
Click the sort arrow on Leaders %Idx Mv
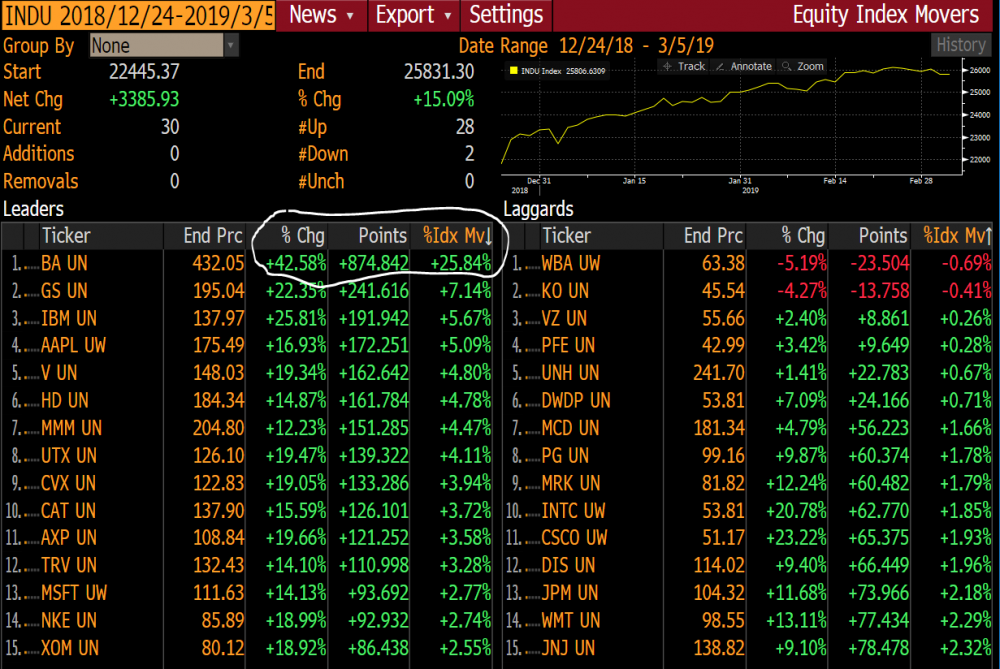(x=489, y=236)
